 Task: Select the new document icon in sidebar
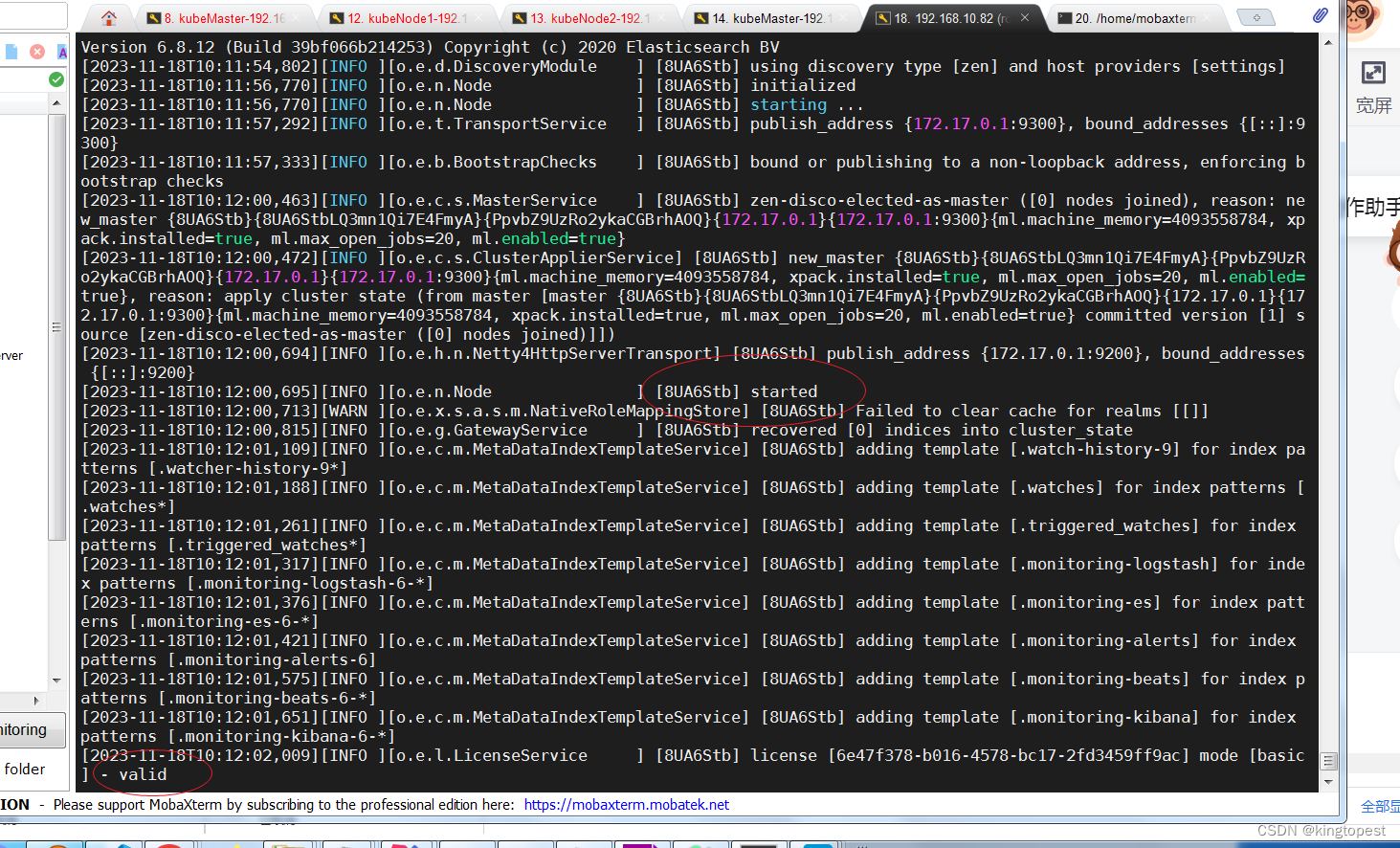pyautogui.click(x=11, y=51)
